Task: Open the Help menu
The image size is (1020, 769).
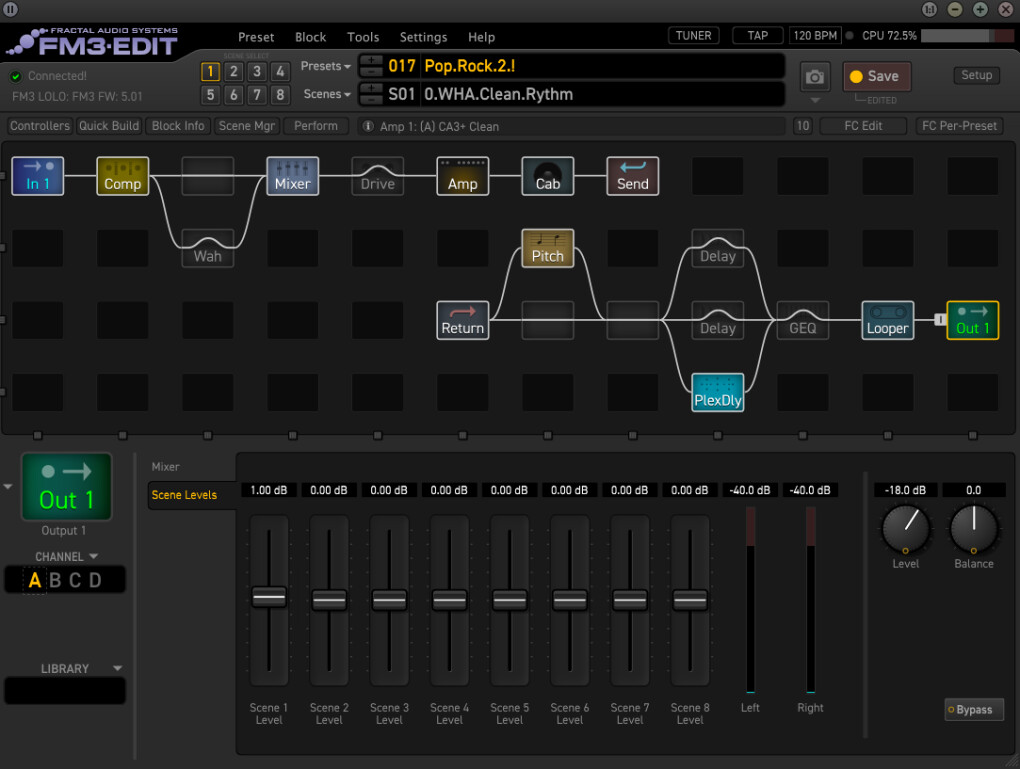Action: 481,37
